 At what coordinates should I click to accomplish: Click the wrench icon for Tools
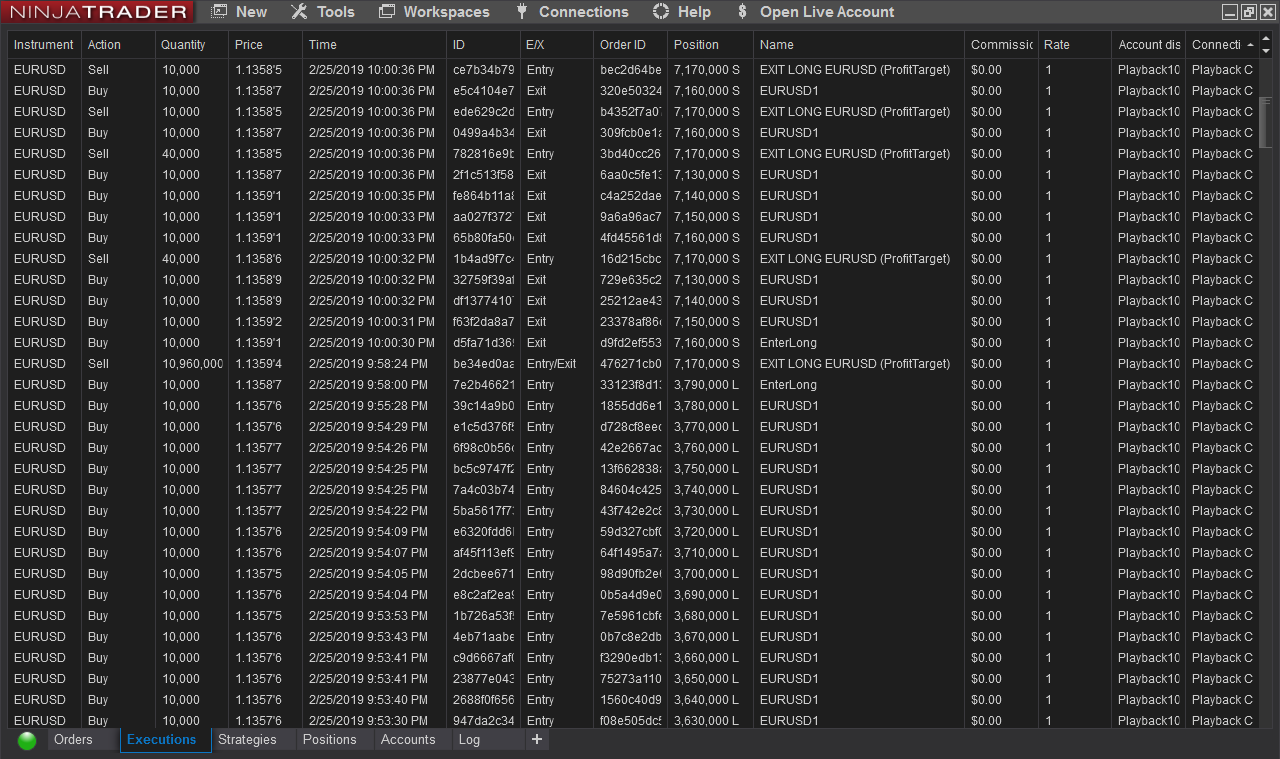(299, 12)
